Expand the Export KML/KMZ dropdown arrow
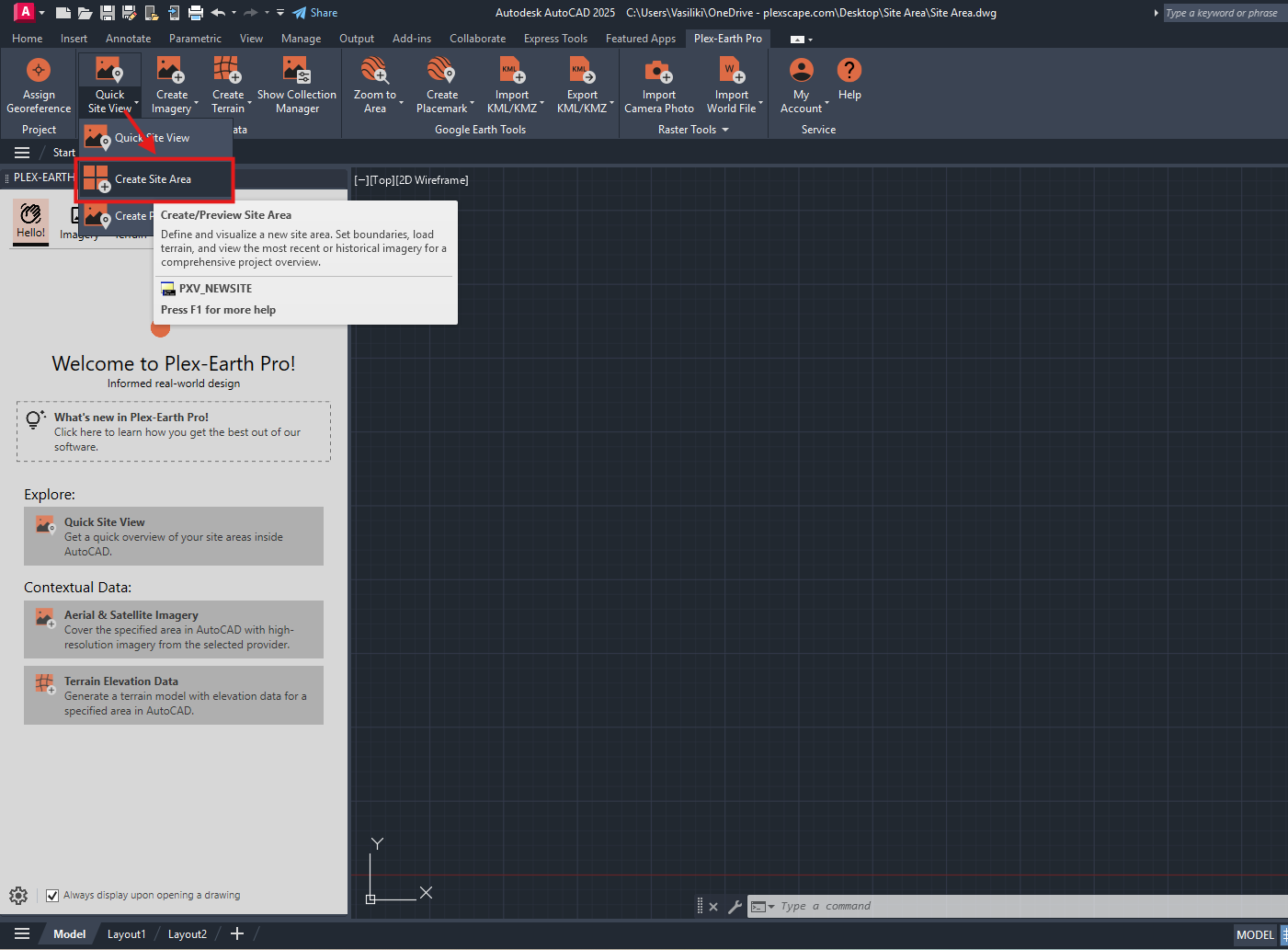 [611, 103]
